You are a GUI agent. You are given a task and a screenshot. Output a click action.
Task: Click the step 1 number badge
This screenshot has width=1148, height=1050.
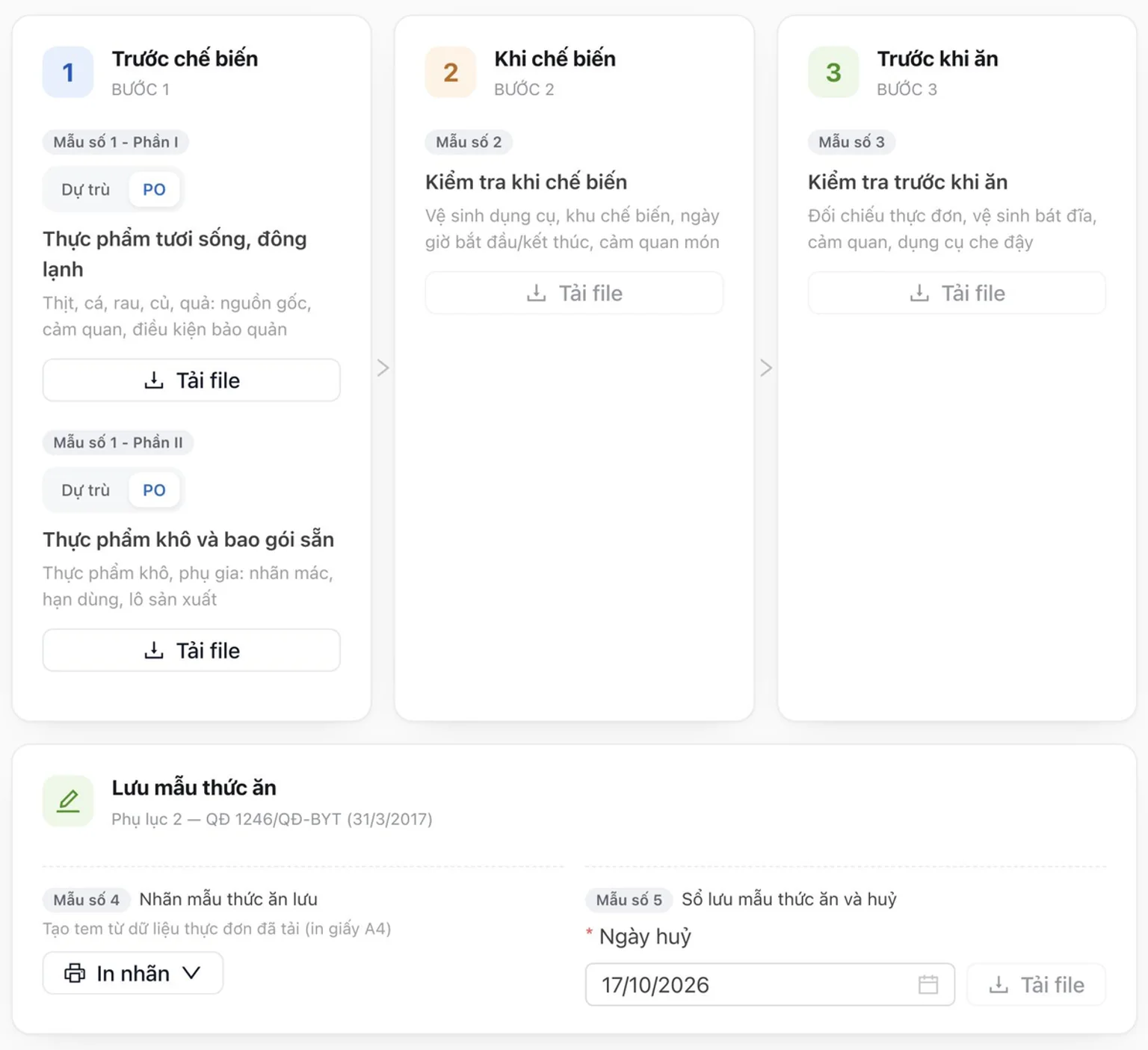68,72
